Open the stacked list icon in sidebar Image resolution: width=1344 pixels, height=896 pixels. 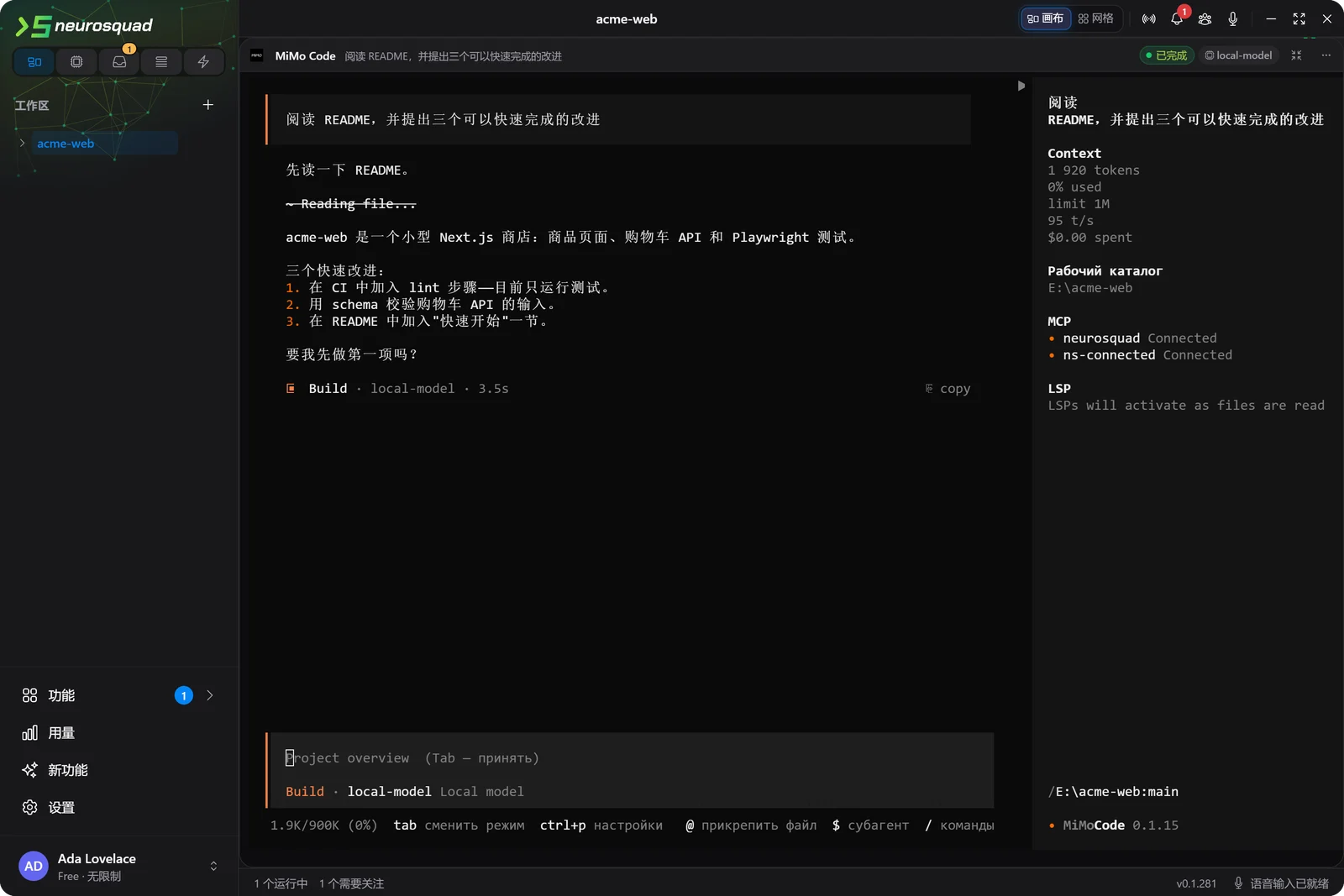point(161,61)
